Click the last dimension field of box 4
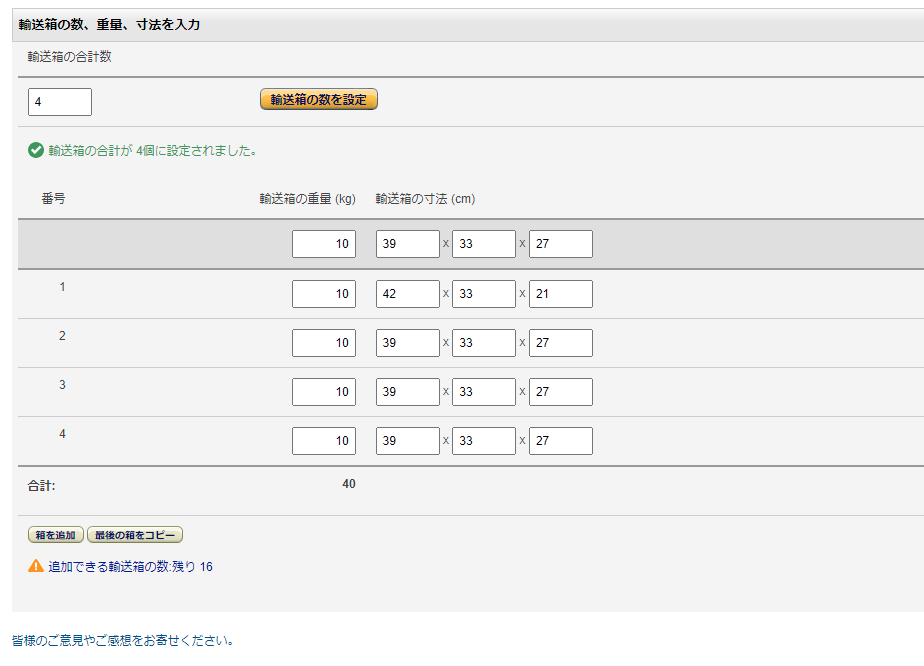This screenshot has height=666, width=924. 560,441
